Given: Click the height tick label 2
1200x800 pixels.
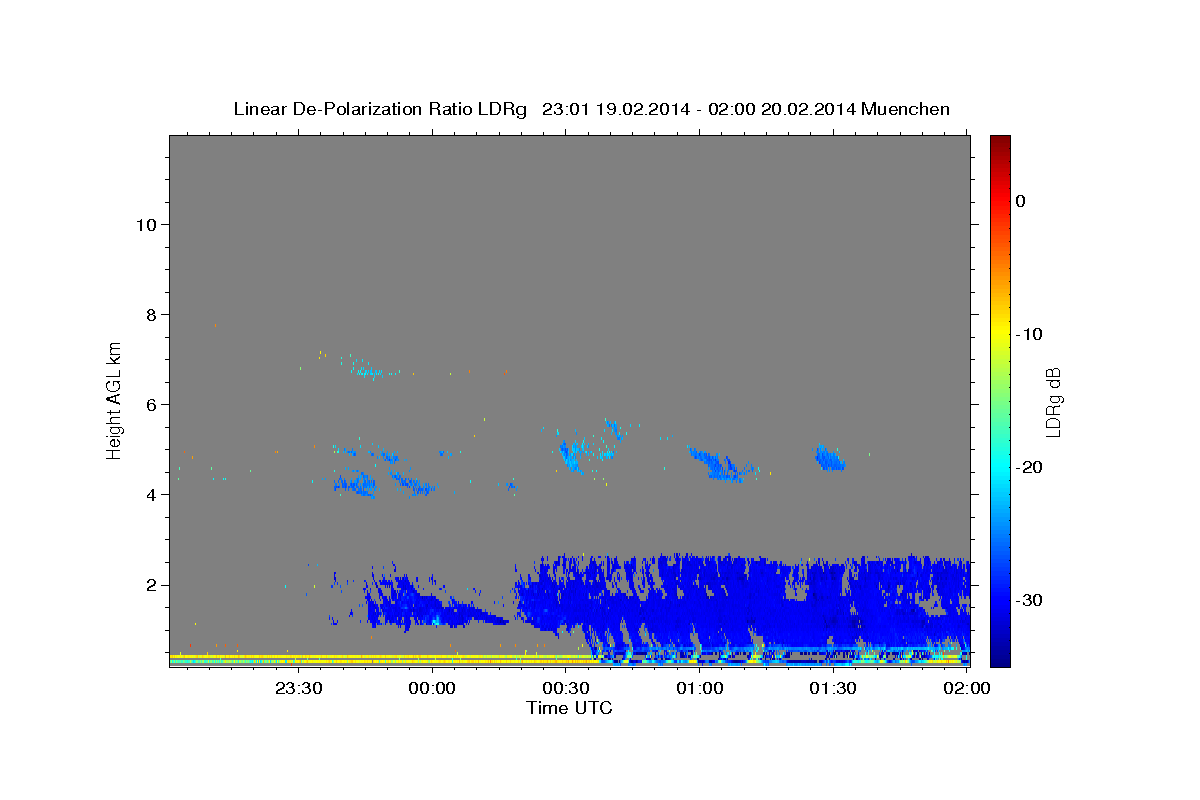Looking at the screenshot, I should (150, 584).
